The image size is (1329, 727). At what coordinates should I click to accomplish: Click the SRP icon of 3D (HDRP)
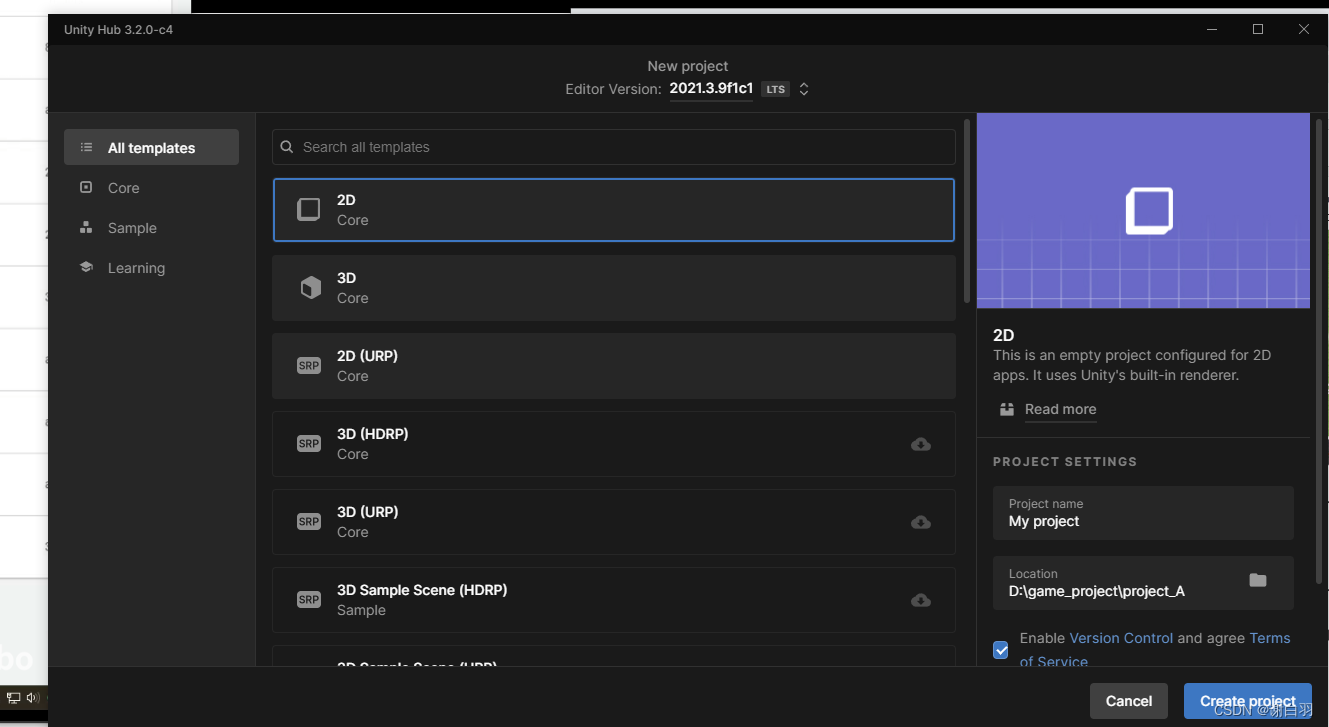point(309,444)
